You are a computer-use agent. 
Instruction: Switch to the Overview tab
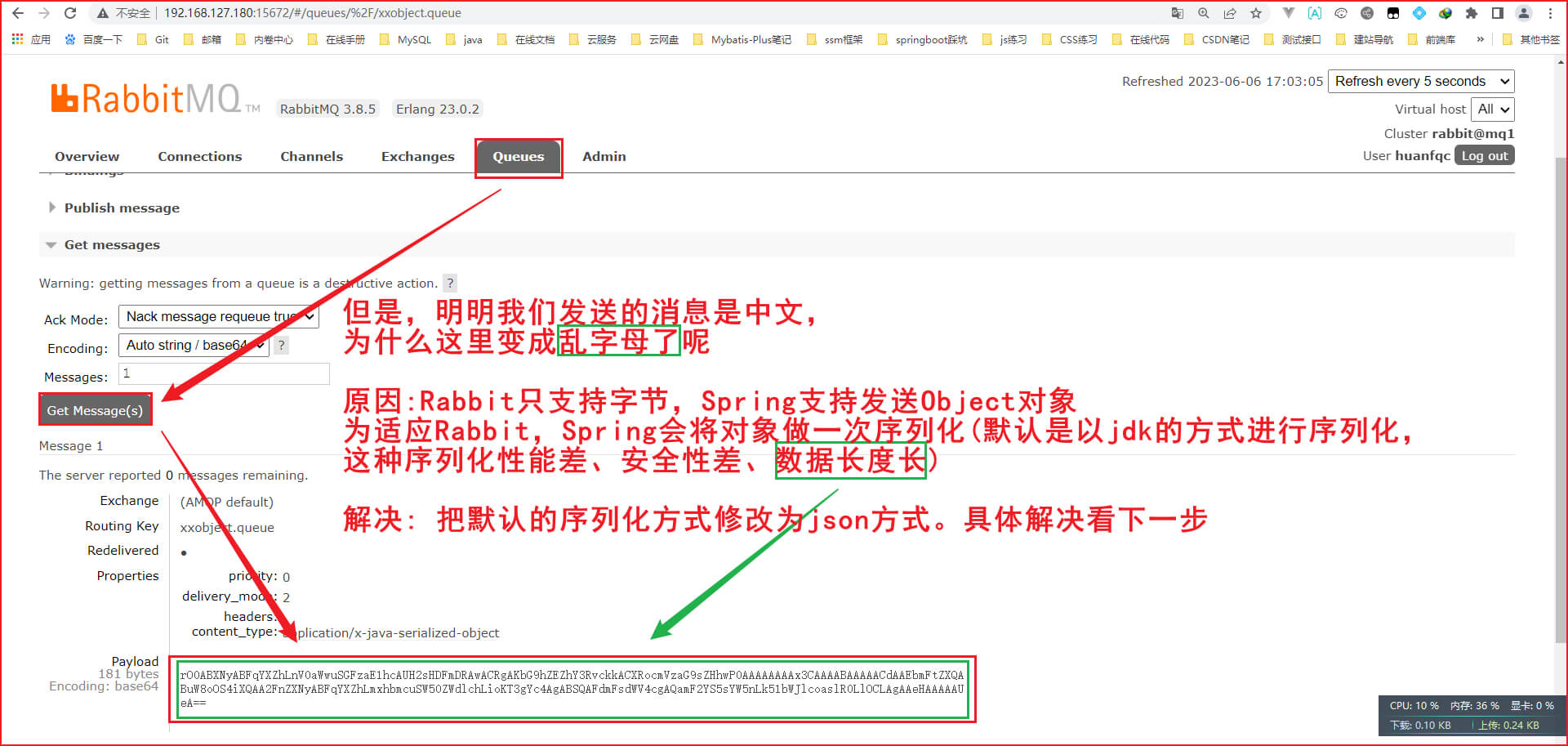87,157
